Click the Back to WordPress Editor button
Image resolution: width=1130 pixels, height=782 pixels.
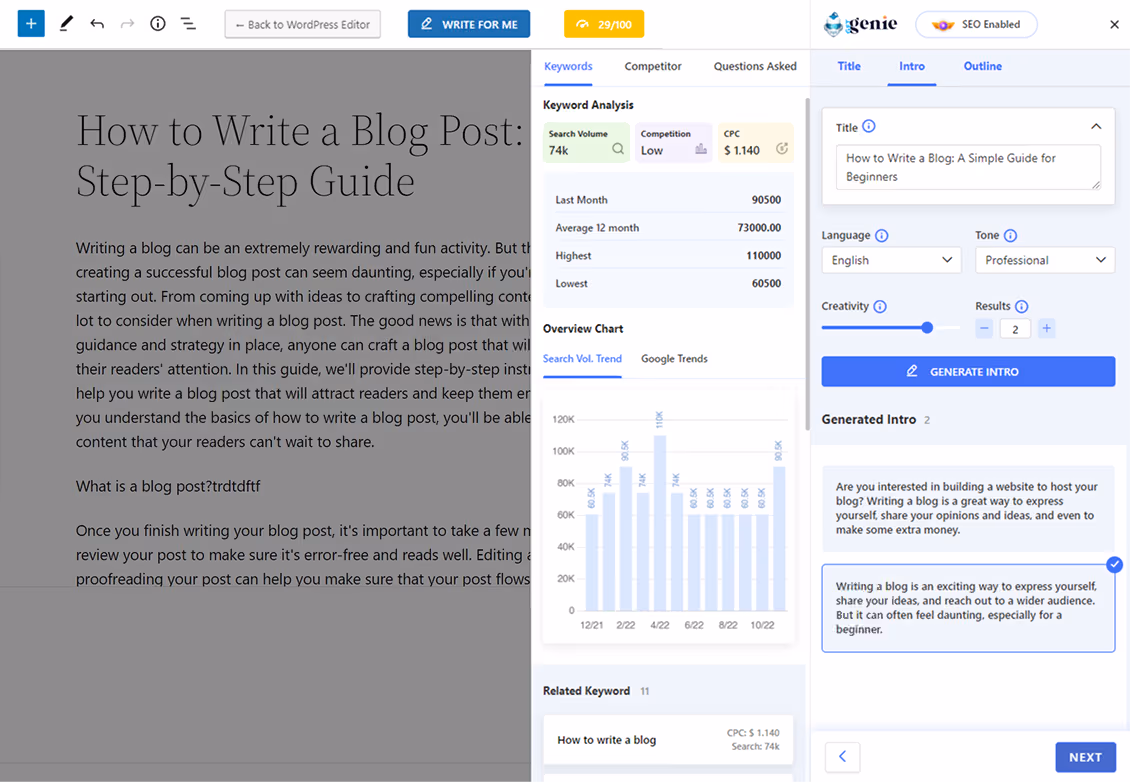(x=302, y=24)
